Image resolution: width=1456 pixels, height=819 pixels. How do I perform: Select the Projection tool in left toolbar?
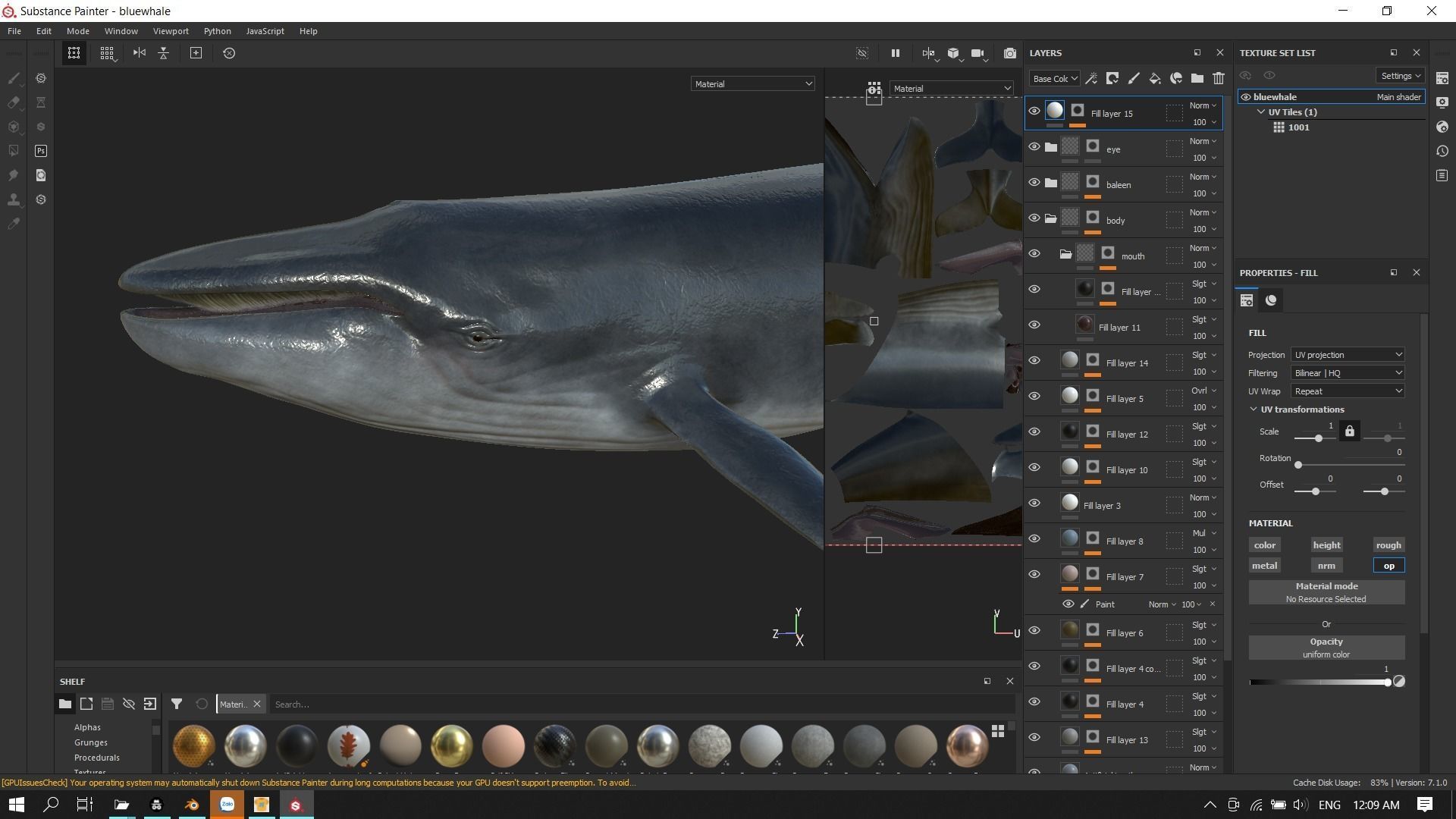click(14, 127)
